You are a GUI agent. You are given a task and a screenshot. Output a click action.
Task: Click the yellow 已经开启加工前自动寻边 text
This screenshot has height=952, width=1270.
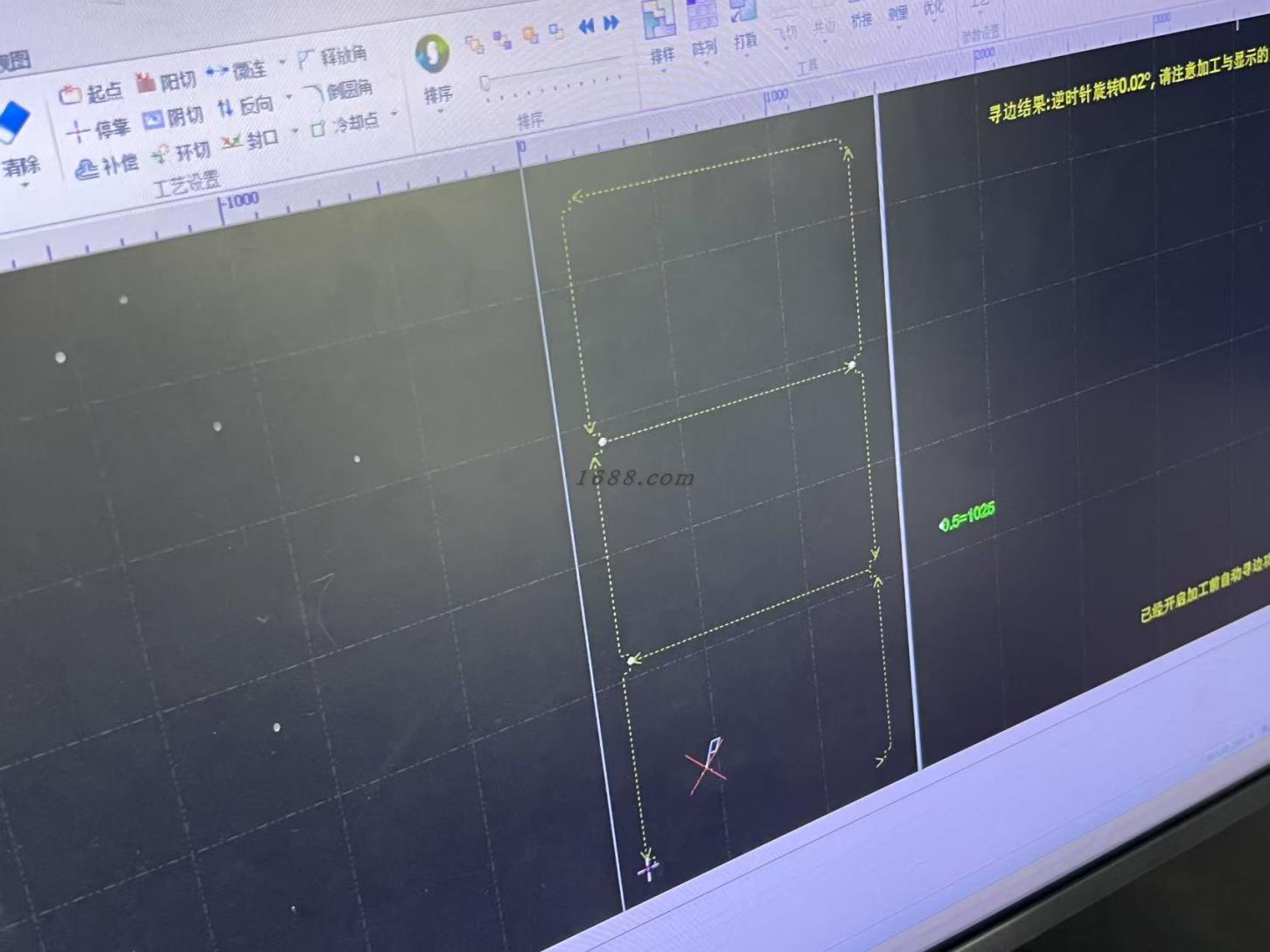1204,588
